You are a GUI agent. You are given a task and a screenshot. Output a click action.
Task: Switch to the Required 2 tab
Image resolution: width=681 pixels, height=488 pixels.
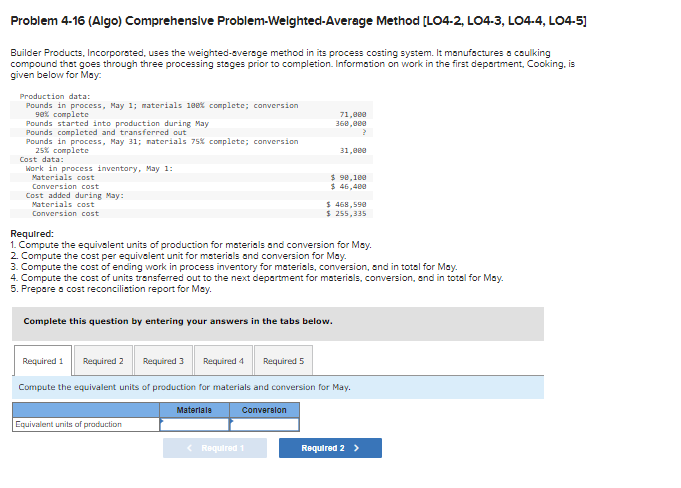[103, 361]
